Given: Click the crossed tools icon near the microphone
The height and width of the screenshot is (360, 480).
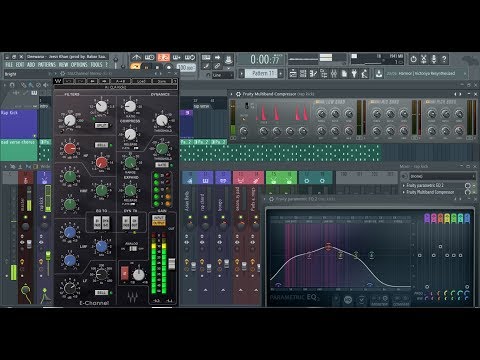Looking at the screenshot, I should pos(424,59).
